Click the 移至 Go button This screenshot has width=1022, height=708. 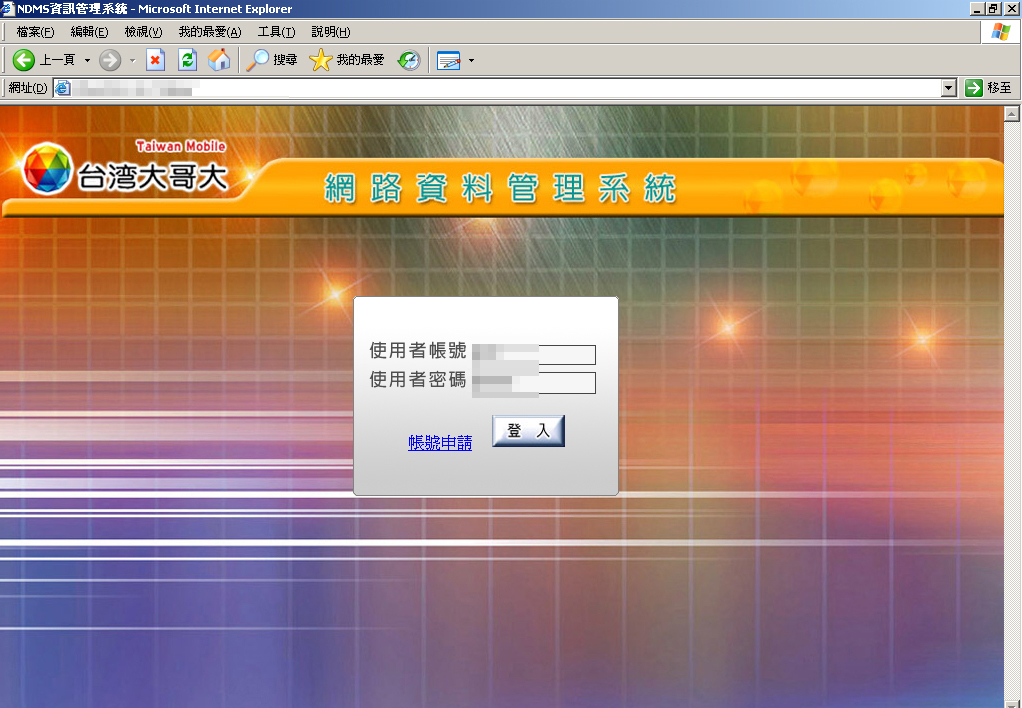pos(988,88)
